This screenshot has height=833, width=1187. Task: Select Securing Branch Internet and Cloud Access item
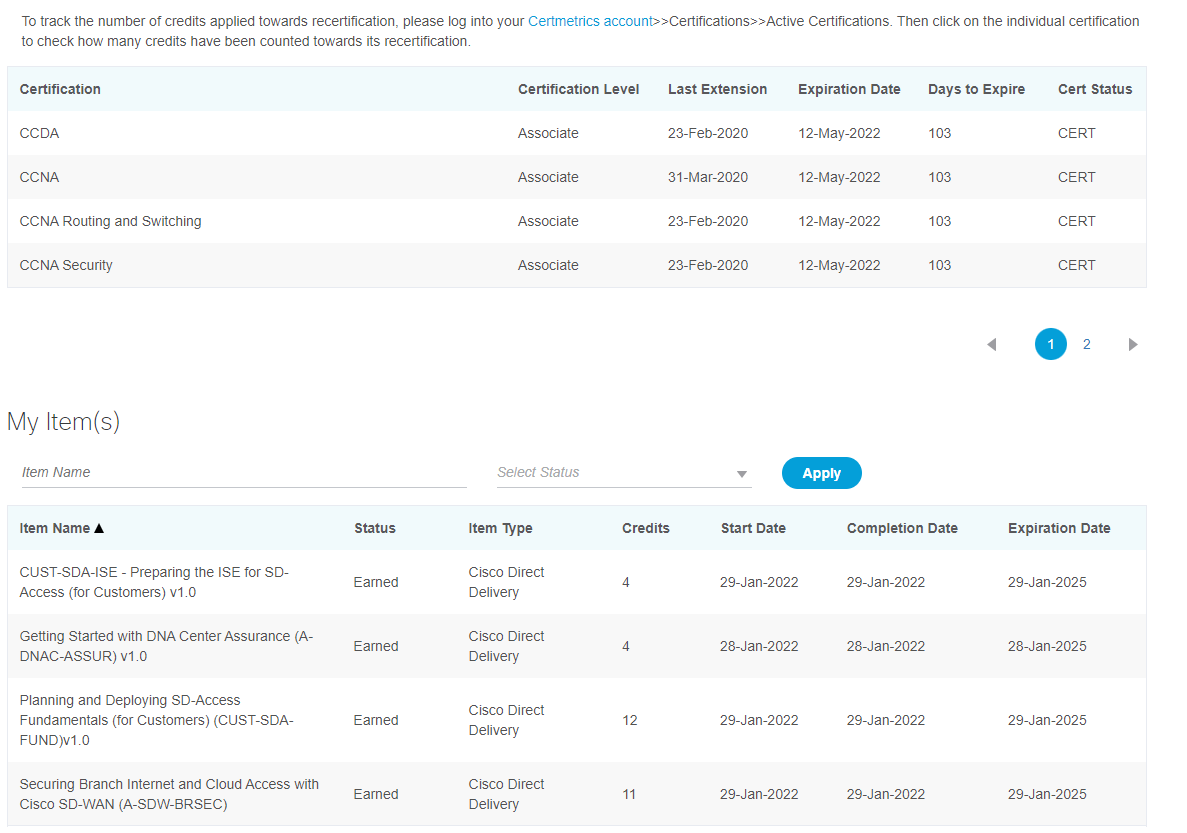coord(170,794)
